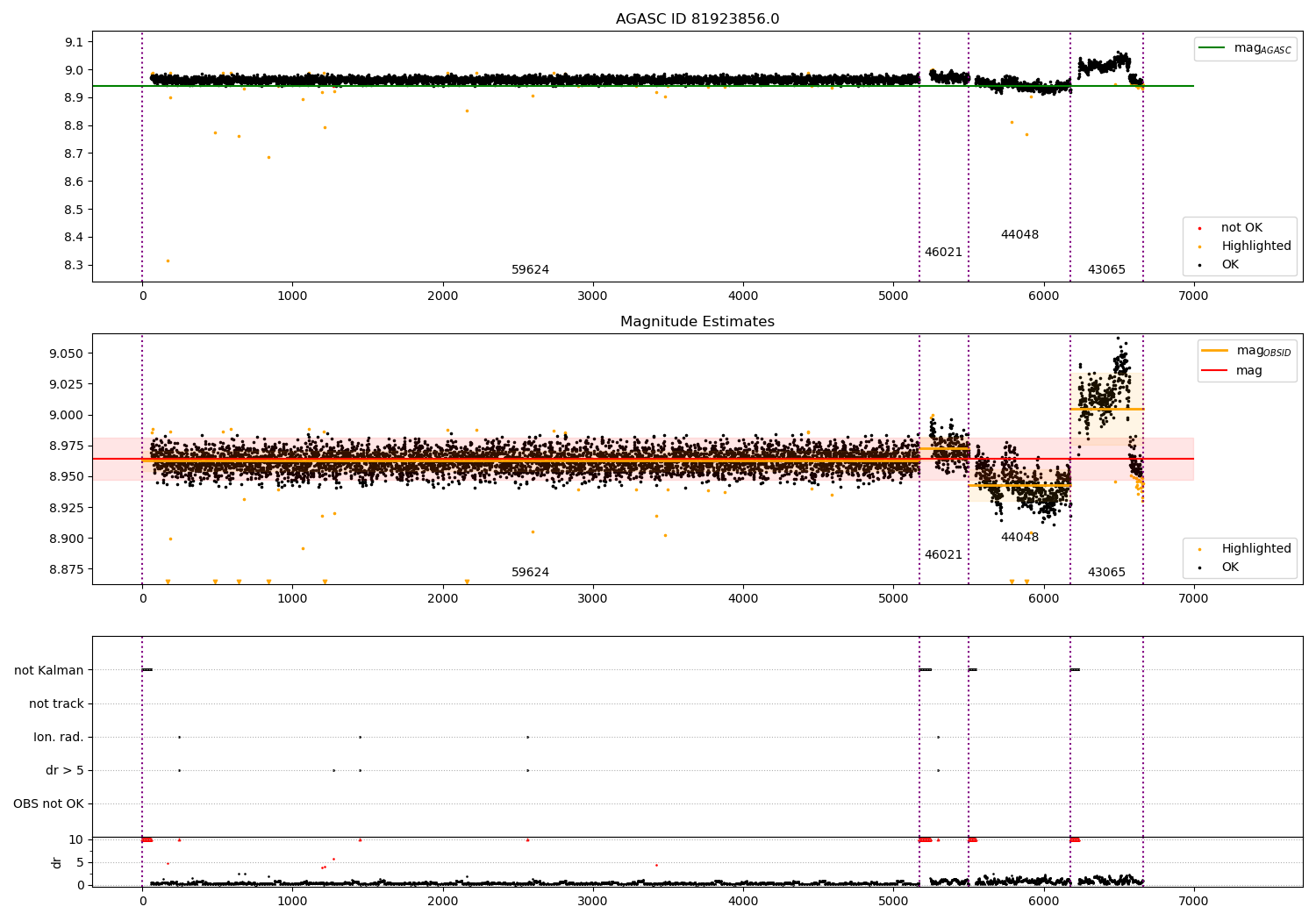Click the 'Ion. rad.' axis label
The image size is (1316, 921).
click(x=59, y=738)
